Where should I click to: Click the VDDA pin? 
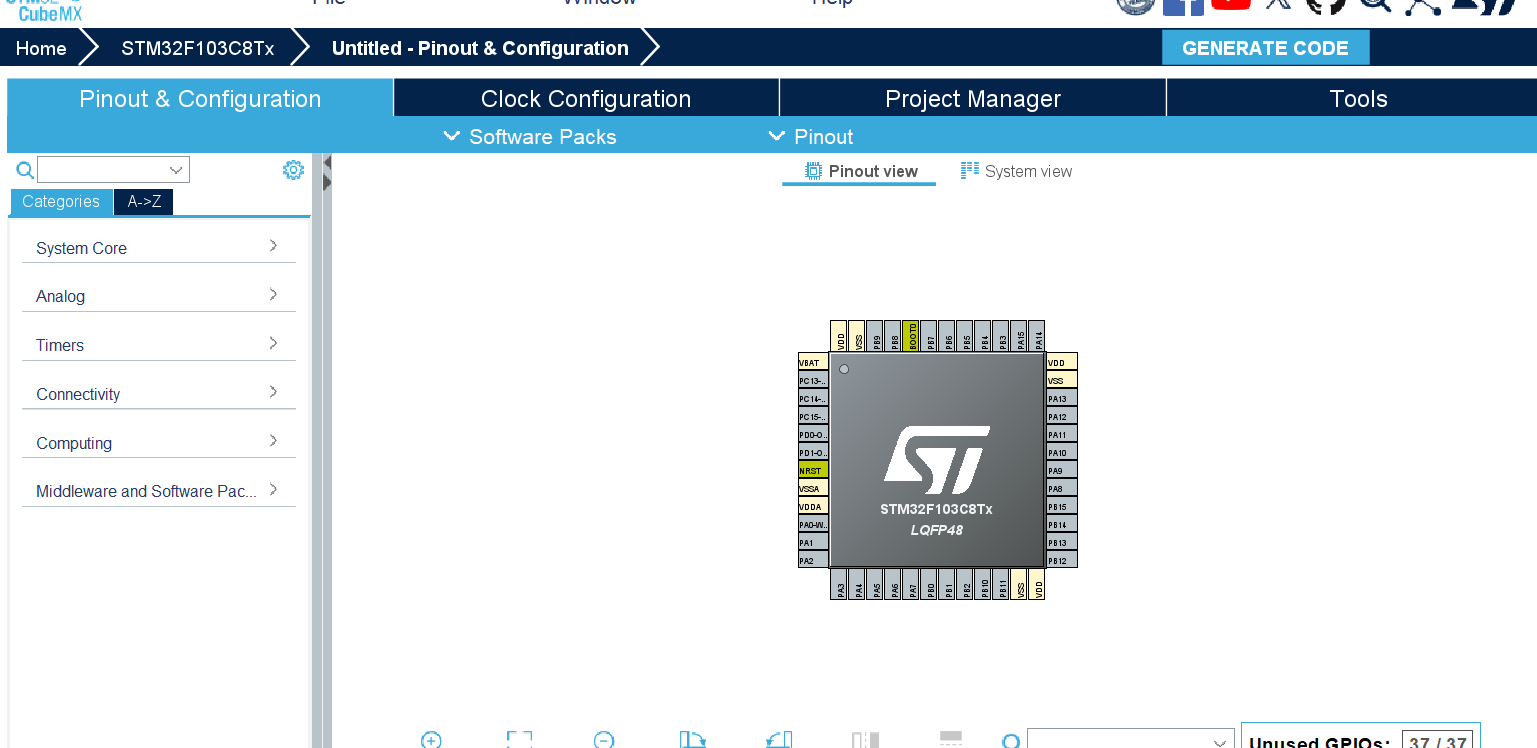coord(813,506)
